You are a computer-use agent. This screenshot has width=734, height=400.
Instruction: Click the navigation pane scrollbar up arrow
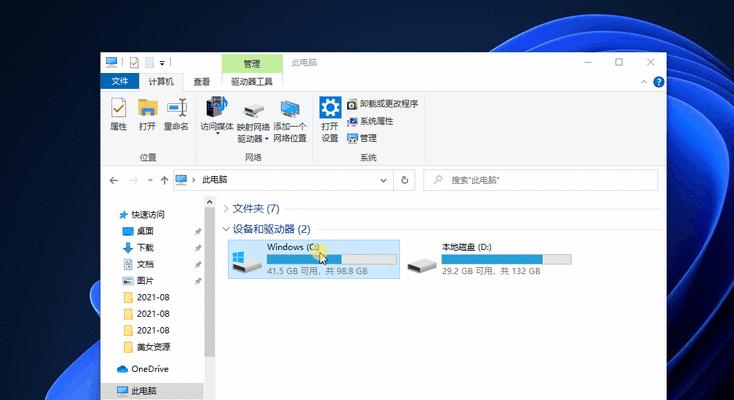pyautogui.click(x=209, y=202)
